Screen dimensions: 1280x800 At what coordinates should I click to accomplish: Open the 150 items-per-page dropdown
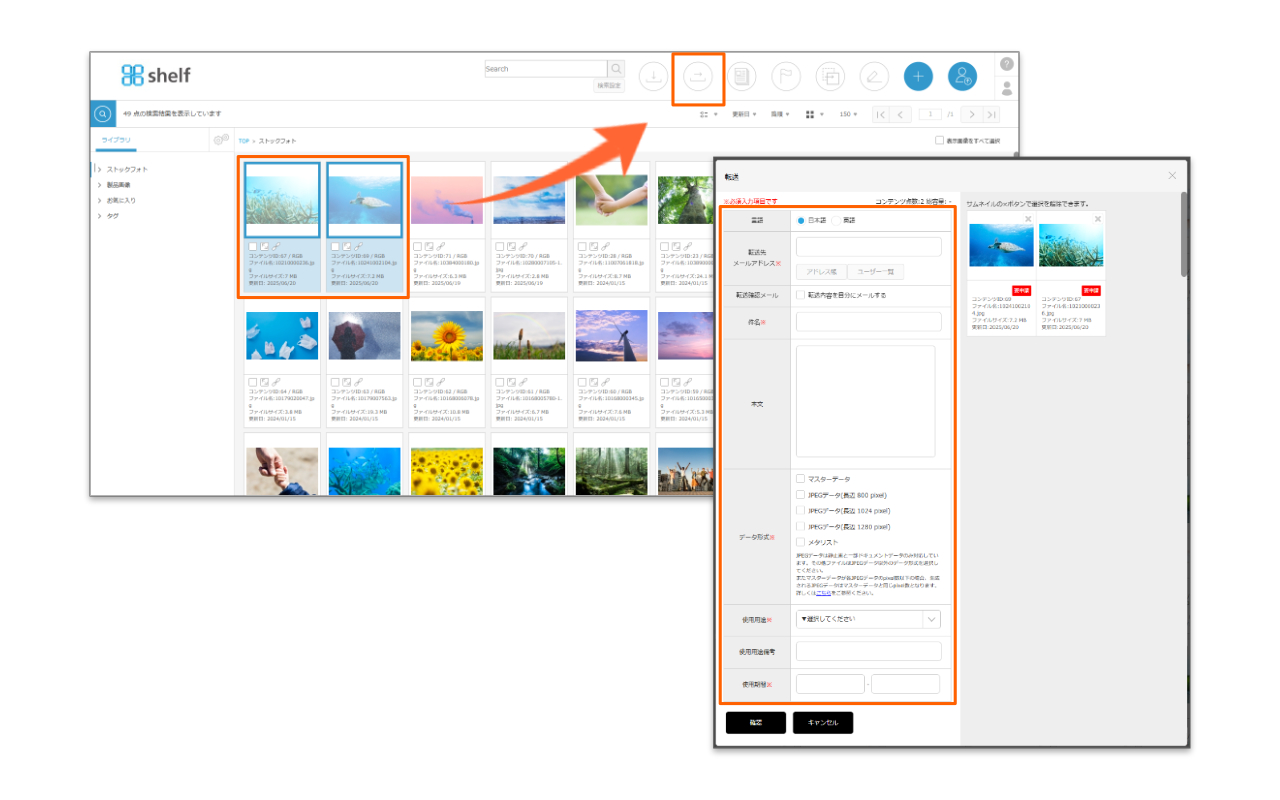click(x=848, y=115)
